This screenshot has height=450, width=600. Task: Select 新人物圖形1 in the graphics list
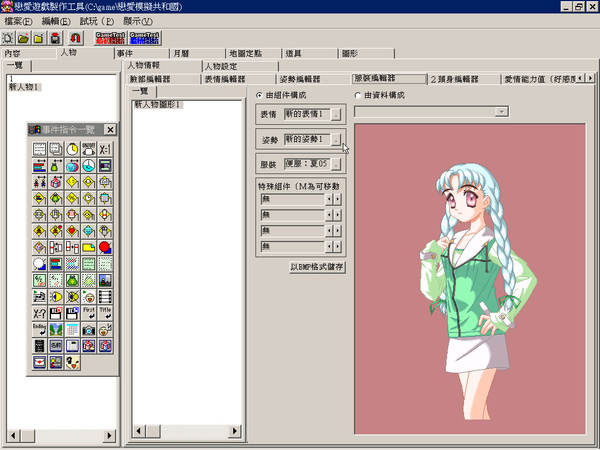point(157,104)
